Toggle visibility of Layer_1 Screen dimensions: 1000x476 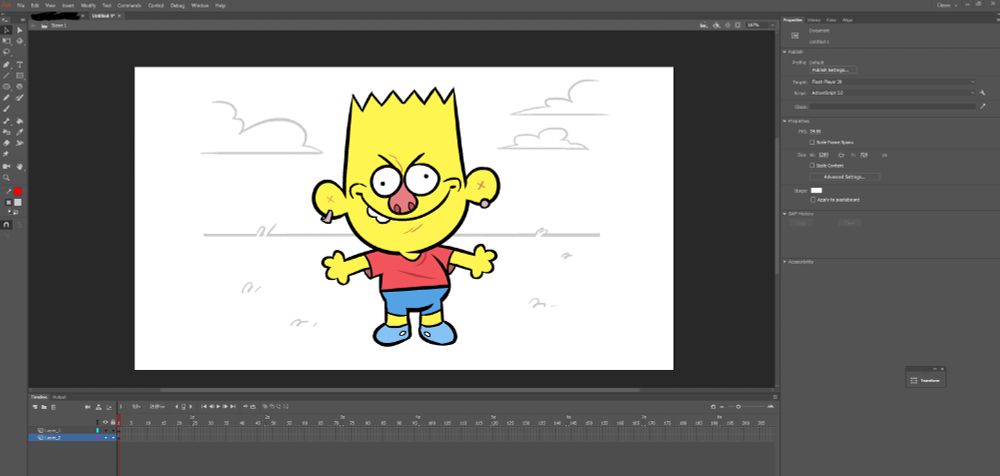click(x=106, y=431)
